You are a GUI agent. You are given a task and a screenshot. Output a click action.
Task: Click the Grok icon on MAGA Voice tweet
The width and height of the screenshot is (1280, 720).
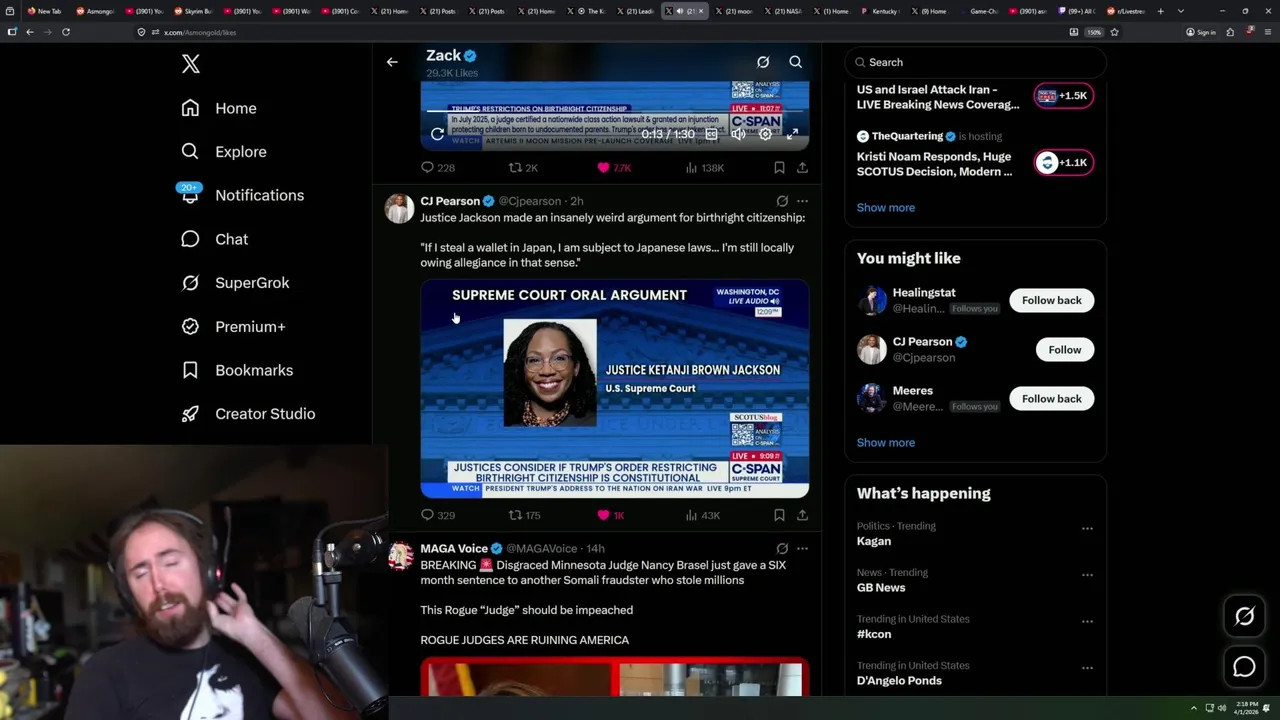point(782,548)
